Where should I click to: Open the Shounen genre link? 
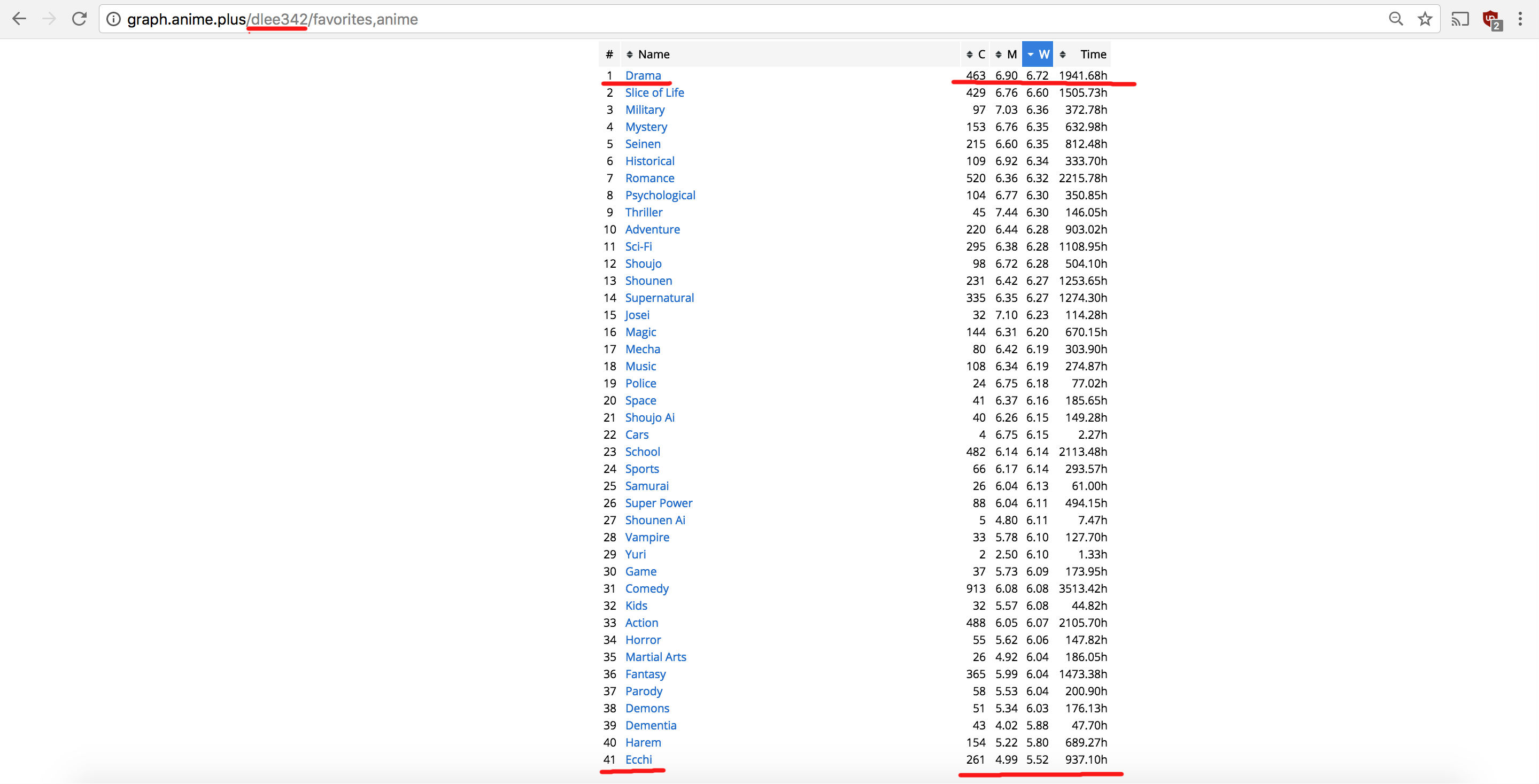pyautogui.click(x=648, y=281)
